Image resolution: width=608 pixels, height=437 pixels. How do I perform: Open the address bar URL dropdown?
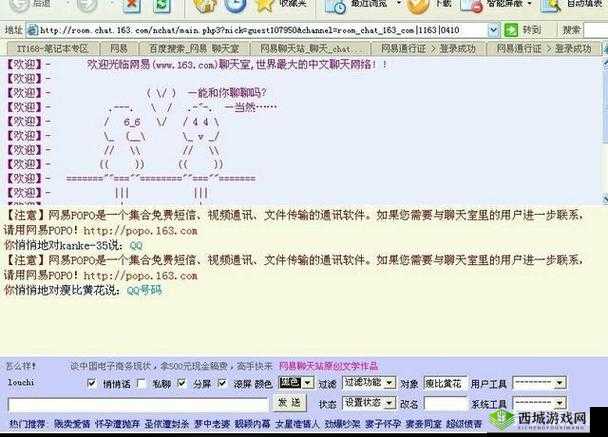tap(493, 30)
